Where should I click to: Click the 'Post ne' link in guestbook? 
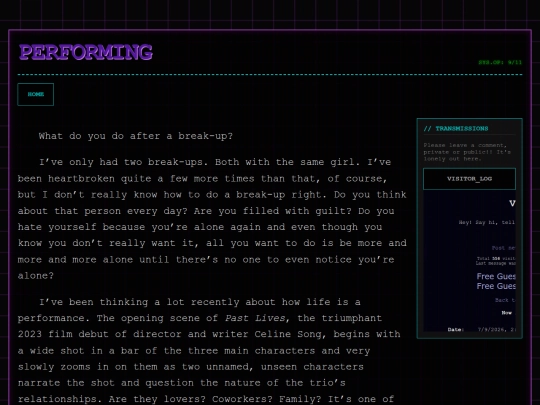click(x=503, y=248)
